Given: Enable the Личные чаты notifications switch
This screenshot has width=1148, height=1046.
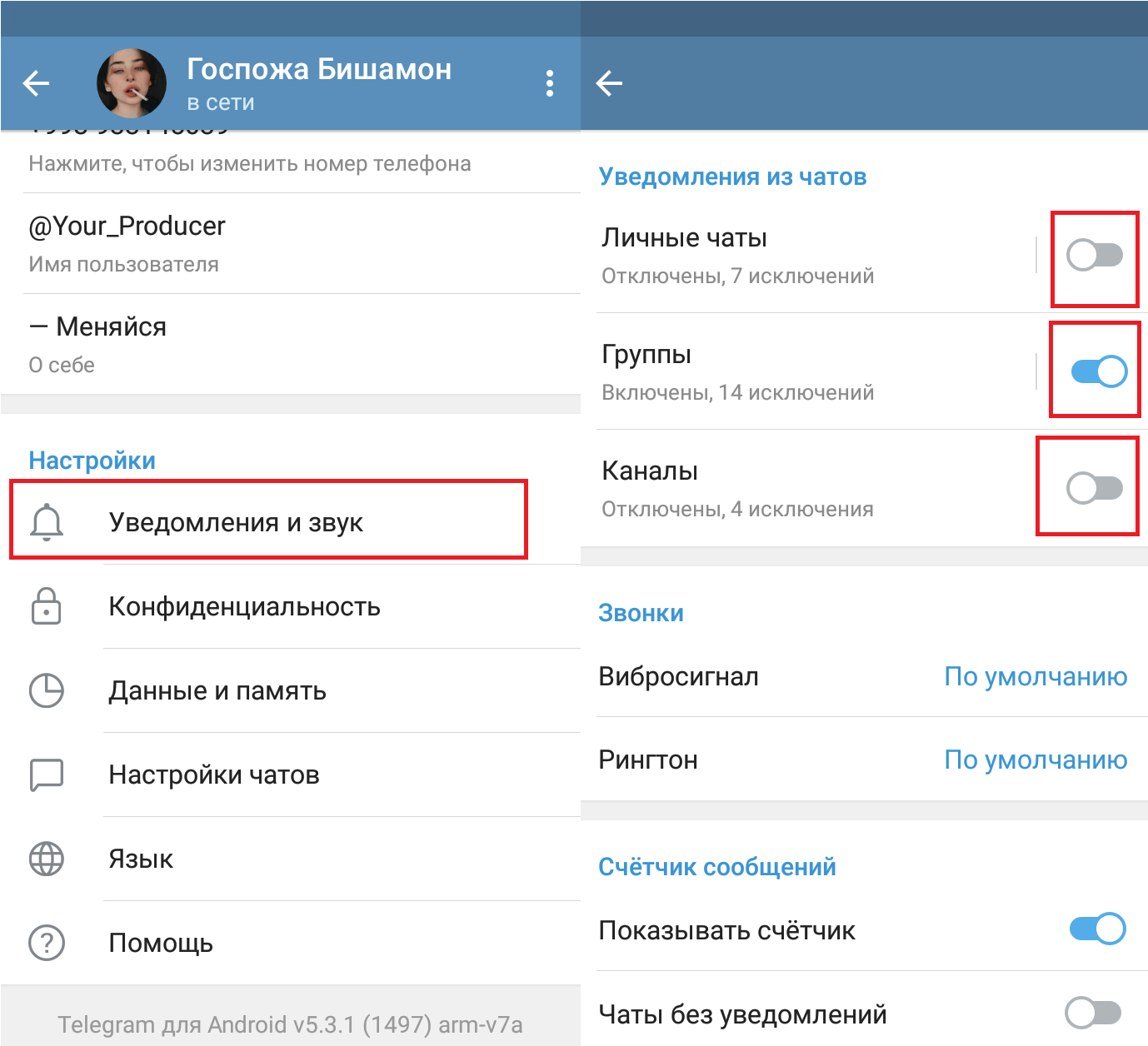Looking at the screenshot, I should pyautogui.click(x=1095, y=255).
